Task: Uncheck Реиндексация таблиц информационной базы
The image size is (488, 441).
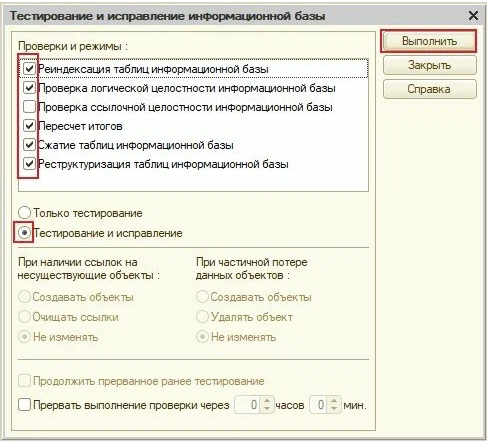Action: pos(29,69)
